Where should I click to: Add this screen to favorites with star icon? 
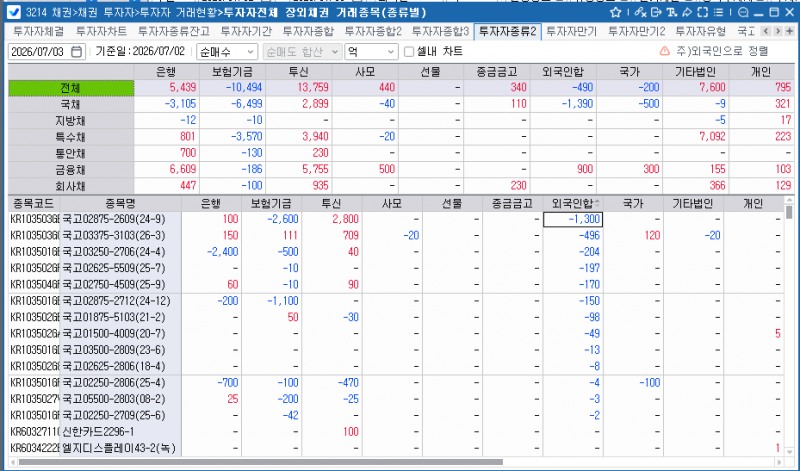pyautogui.click(x=616, y=12)
